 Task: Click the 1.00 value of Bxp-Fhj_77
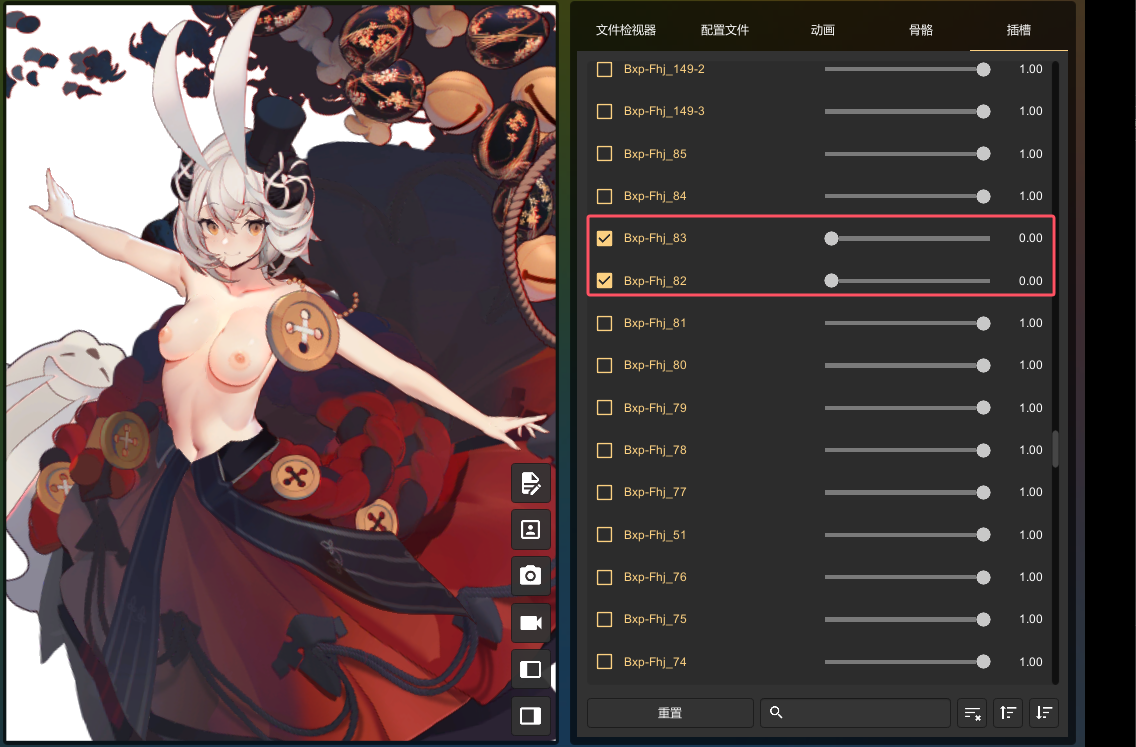[x=1030, y=492]
